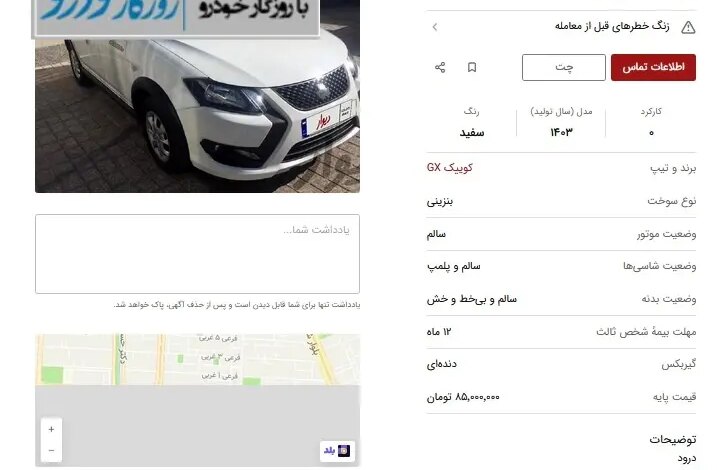Click inside the یادداشت شما note field
This screenshot has width=717, height=470.
(x=197, y=254)
